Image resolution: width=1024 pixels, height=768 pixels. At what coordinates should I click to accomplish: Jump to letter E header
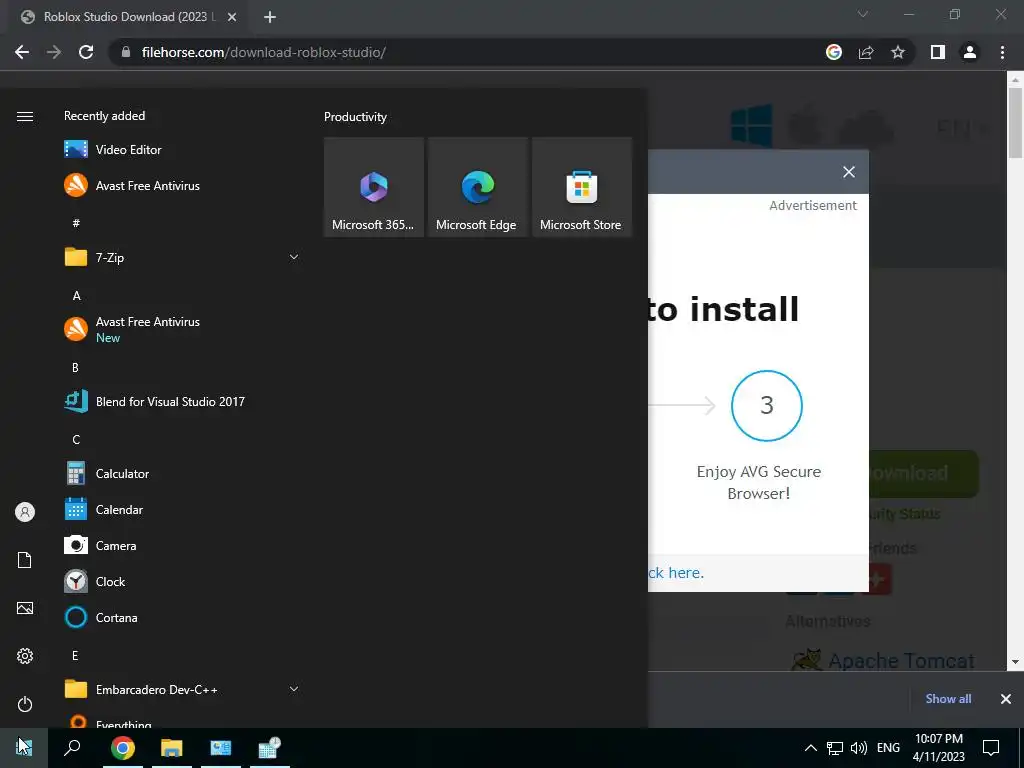(75, 656)
